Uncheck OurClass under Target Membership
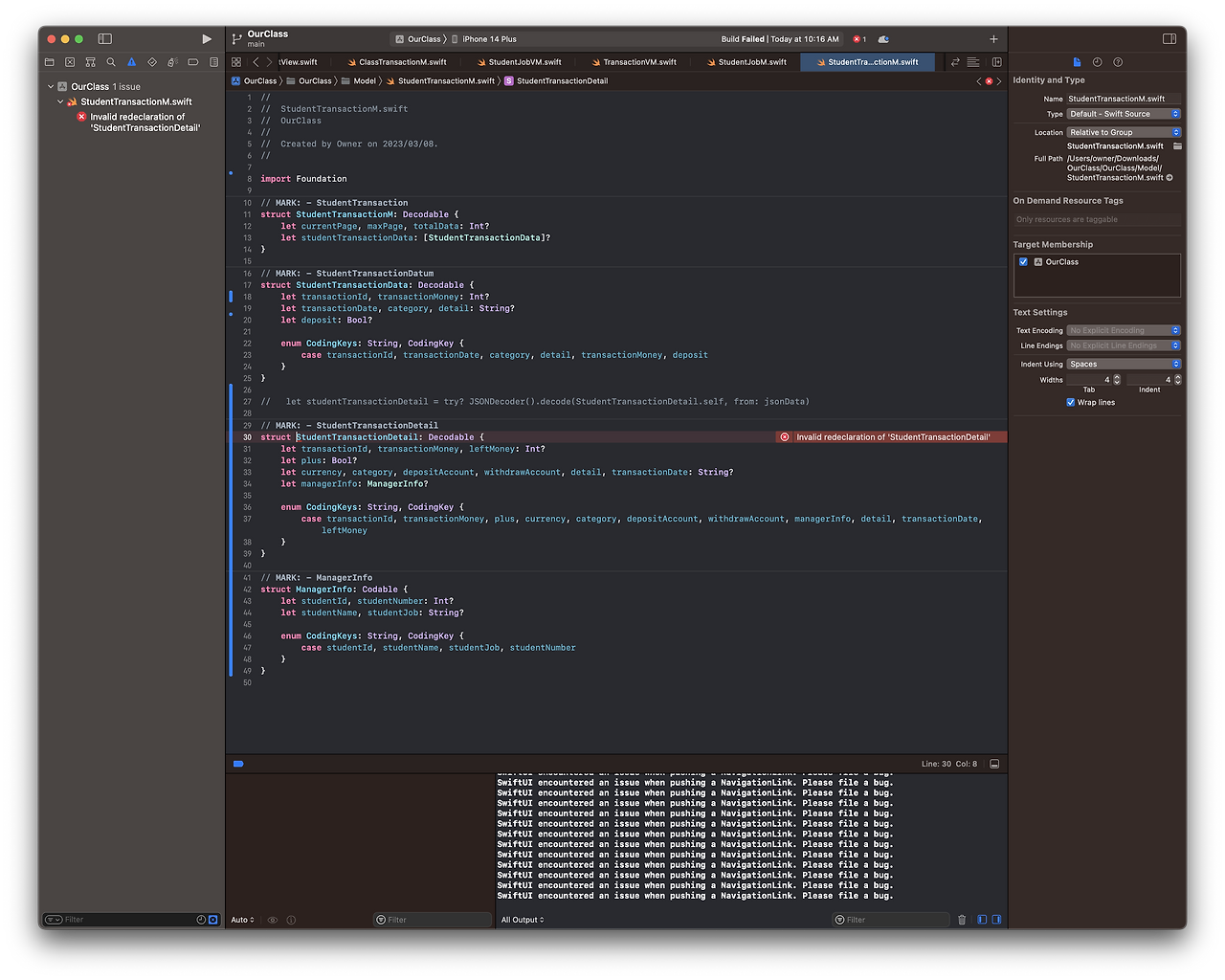The height and width of the screenshot is (980, 1225). coord(1022,260)
